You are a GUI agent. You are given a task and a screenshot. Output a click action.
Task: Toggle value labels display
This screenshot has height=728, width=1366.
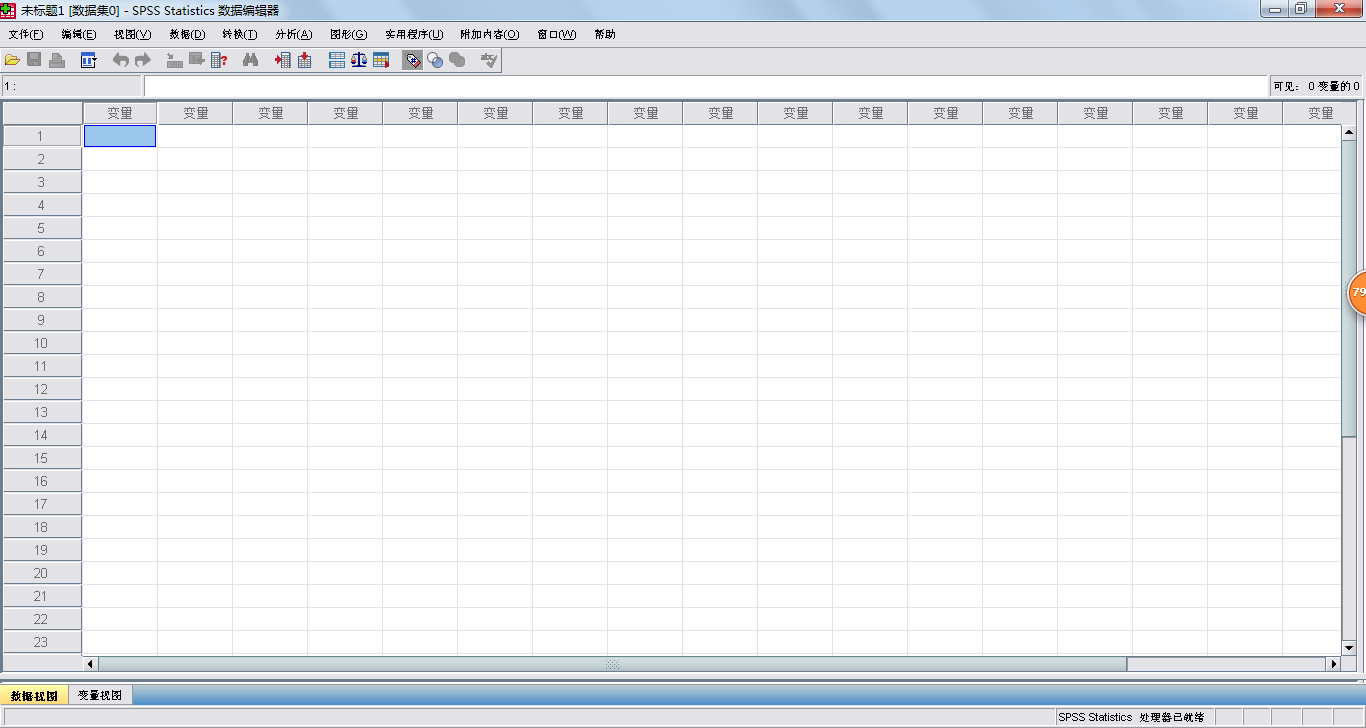coord(412,59)
